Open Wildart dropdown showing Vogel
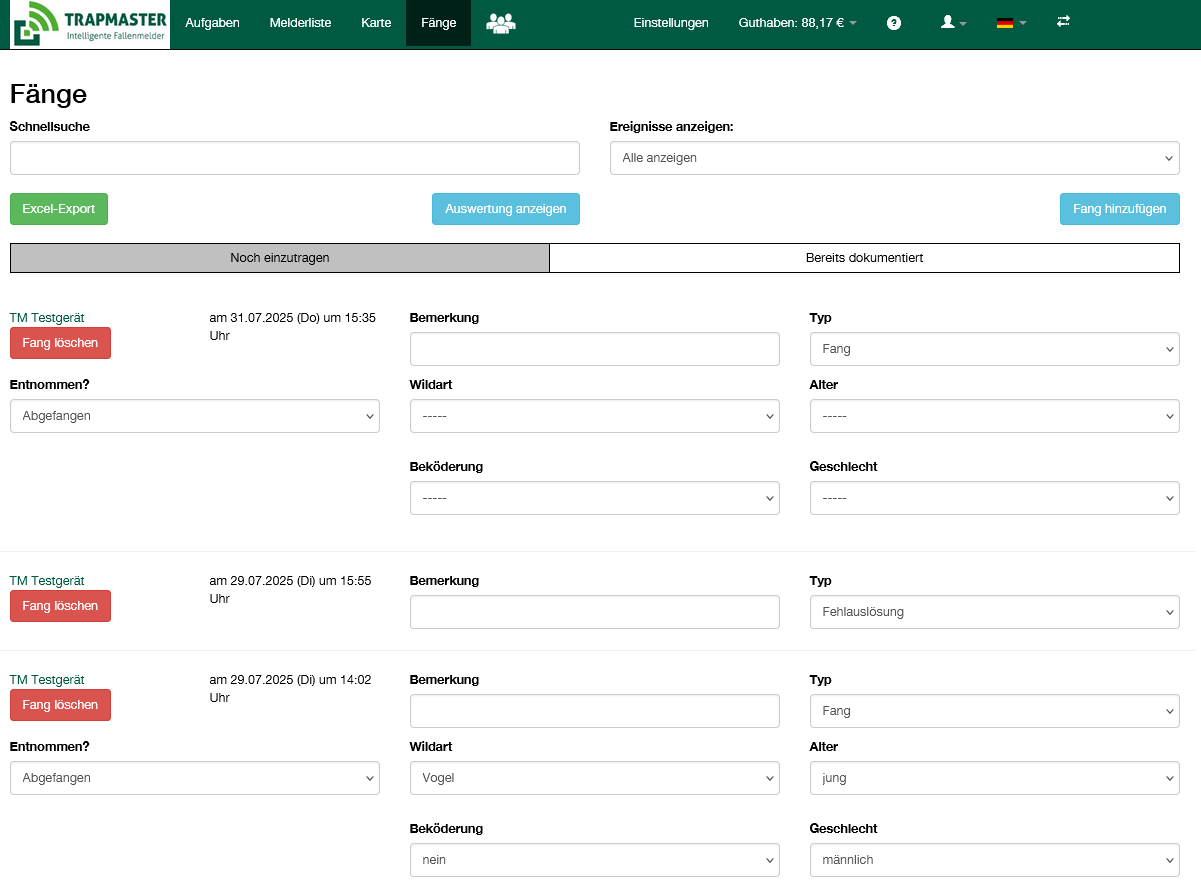Image resolution: width=1201 pixels, height=887 pixels. [594, 778]
